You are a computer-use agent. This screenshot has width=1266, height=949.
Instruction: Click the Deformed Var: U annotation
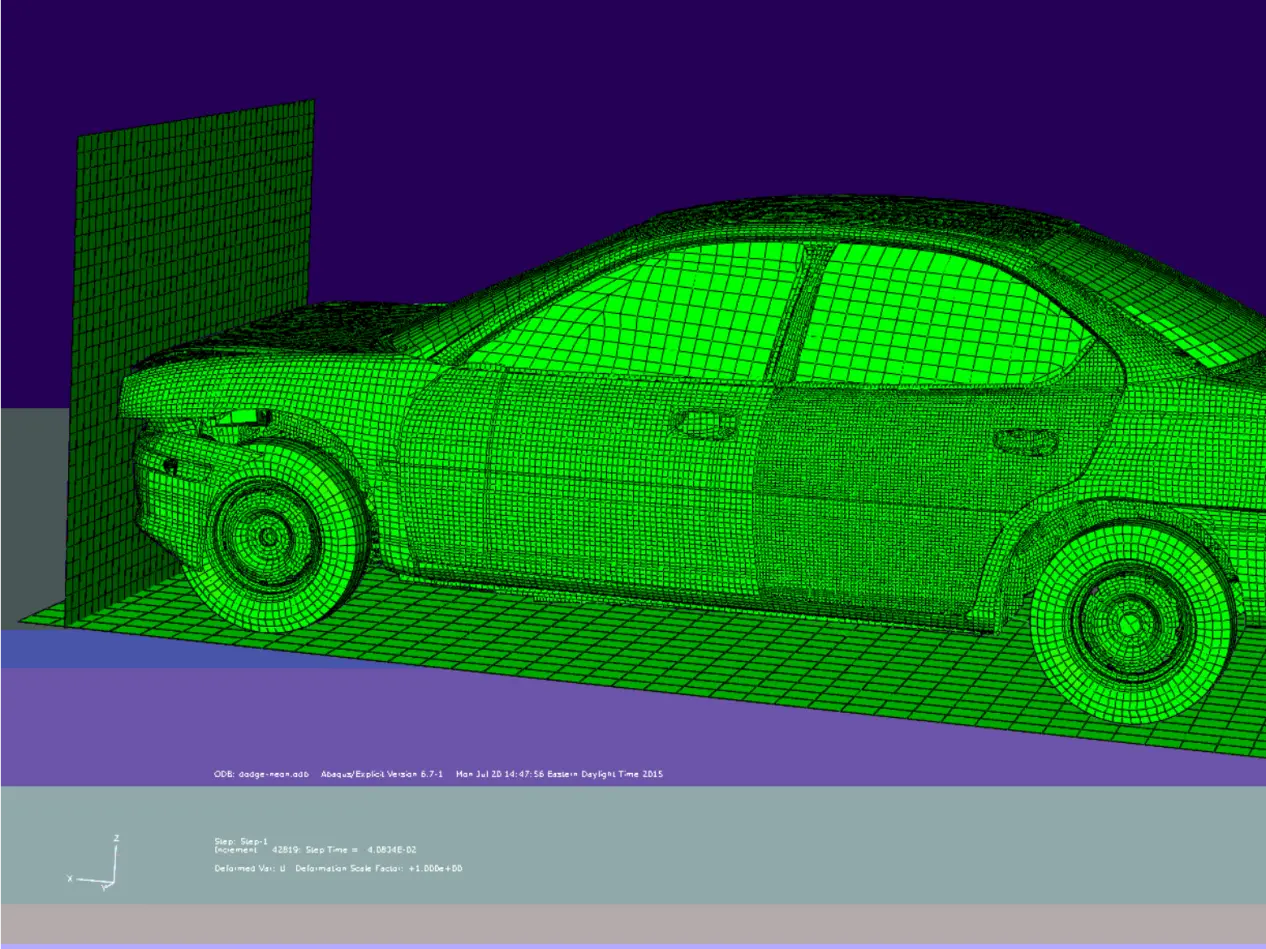(250, 868)
